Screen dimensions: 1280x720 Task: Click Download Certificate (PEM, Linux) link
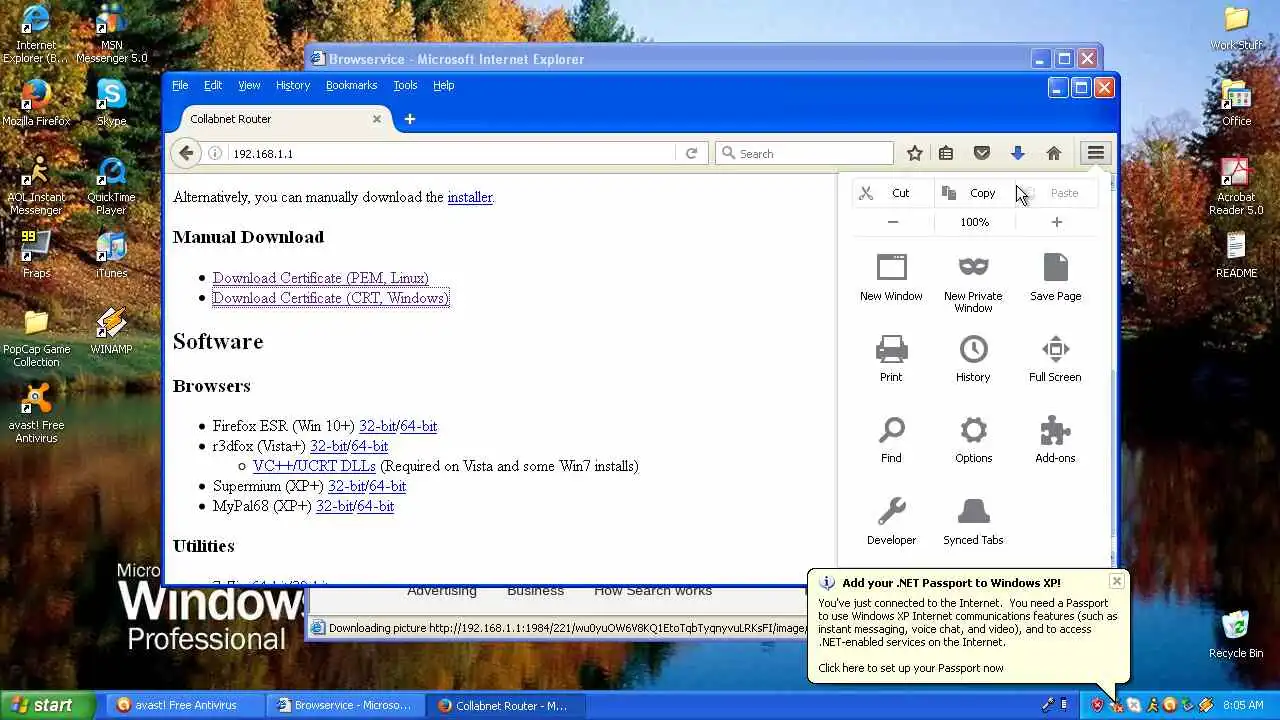(321, 278)
